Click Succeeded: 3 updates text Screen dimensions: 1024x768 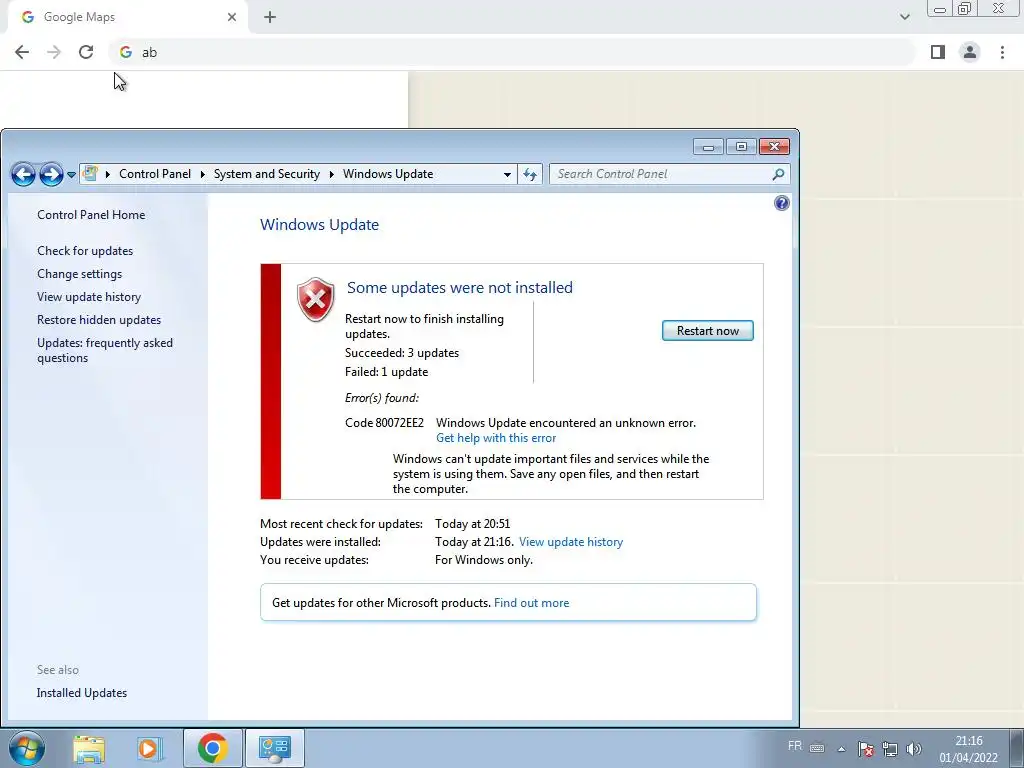tap(402, 353)
